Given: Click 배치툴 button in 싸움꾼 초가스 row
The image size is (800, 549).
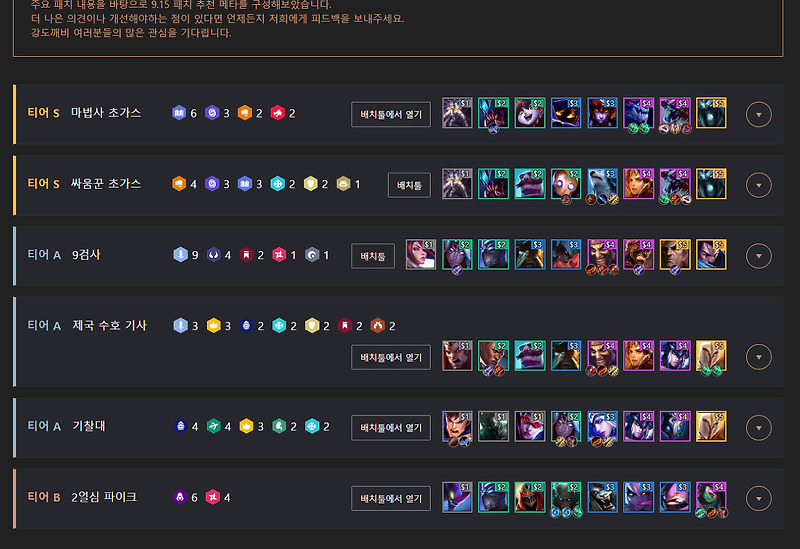Looking at the screenshot, I should (x=409, y=185).
